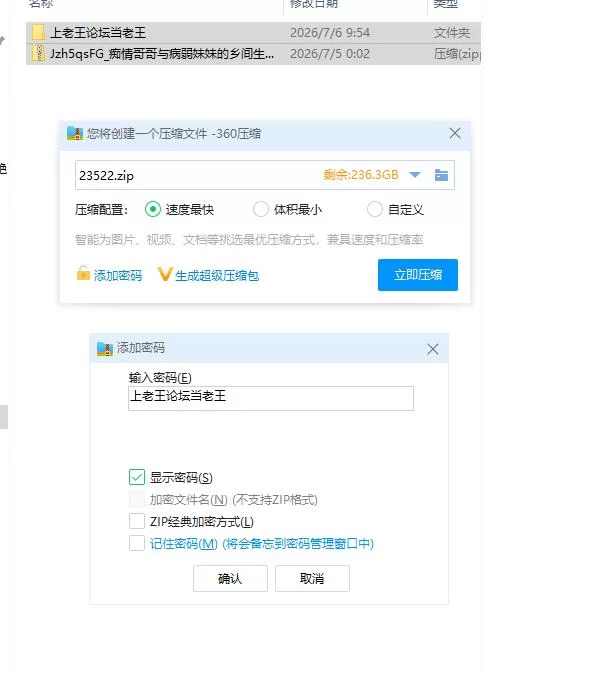
Task: Click the 生成超级压缩包 link
Action: pos(217,275)
